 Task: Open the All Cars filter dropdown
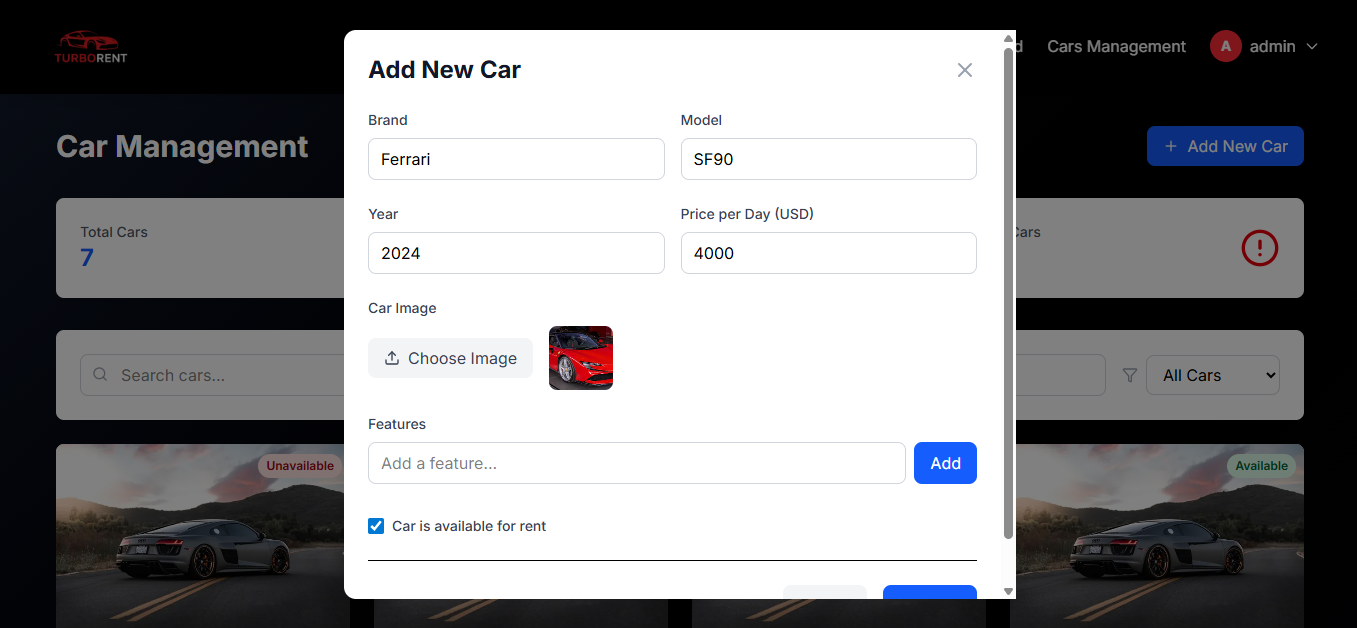[x=1213, y=375]
